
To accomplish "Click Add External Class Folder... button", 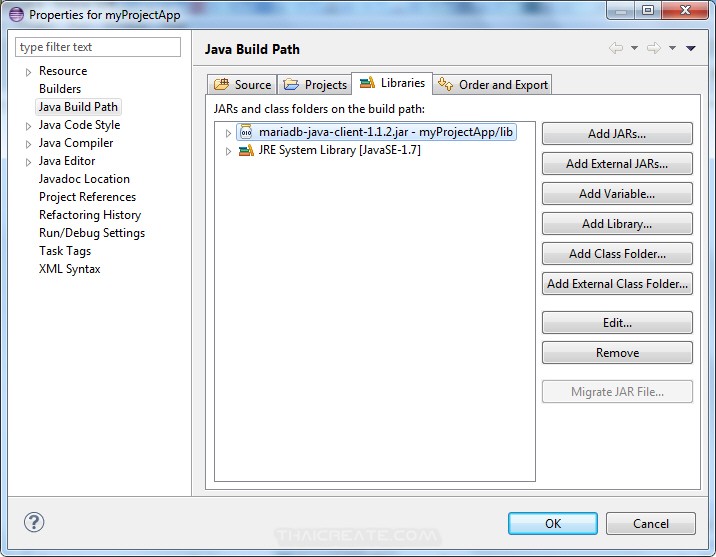I will tap(617, 284).
